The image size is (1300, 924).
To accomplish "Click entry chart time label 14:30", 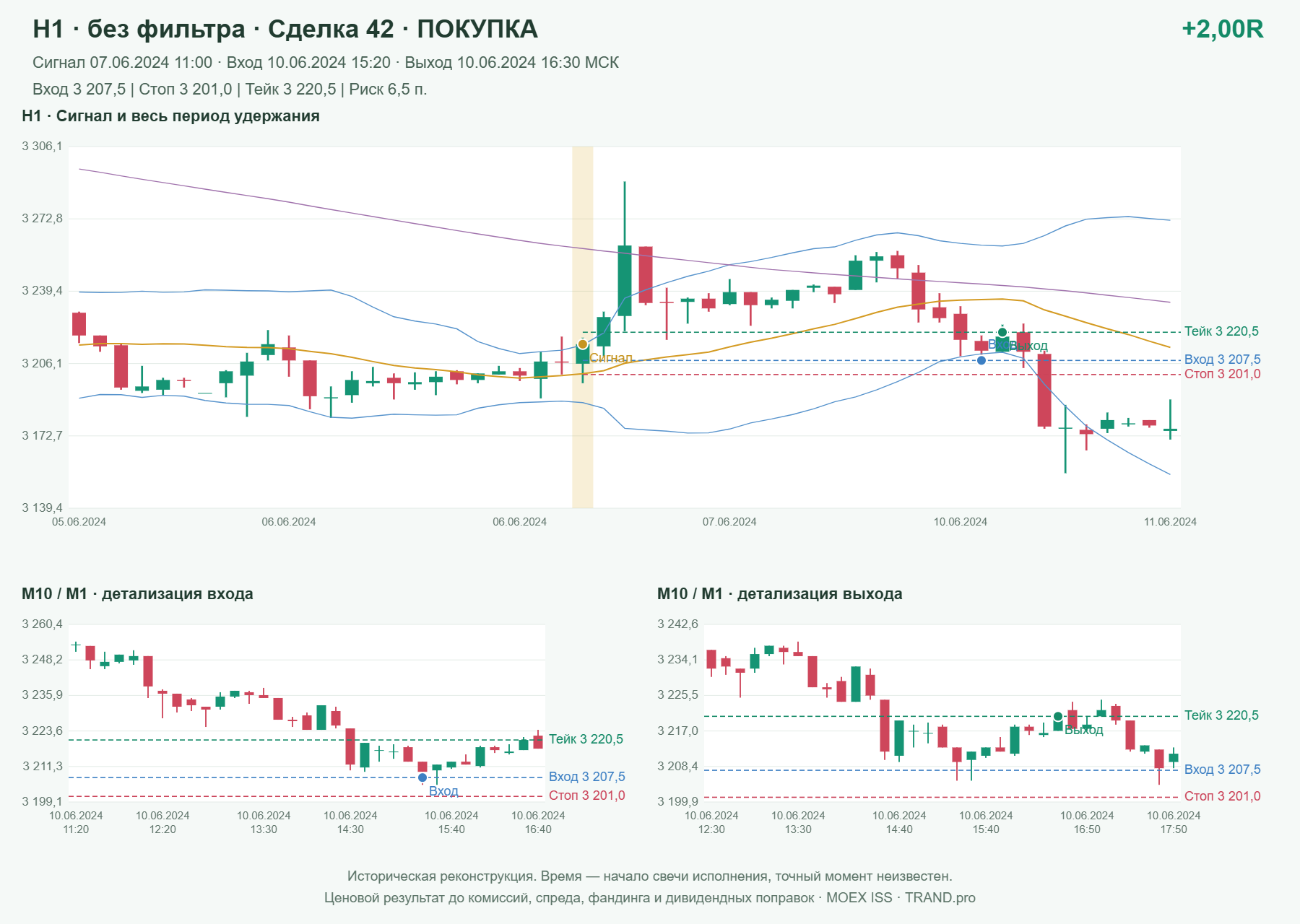I will 350,829.
